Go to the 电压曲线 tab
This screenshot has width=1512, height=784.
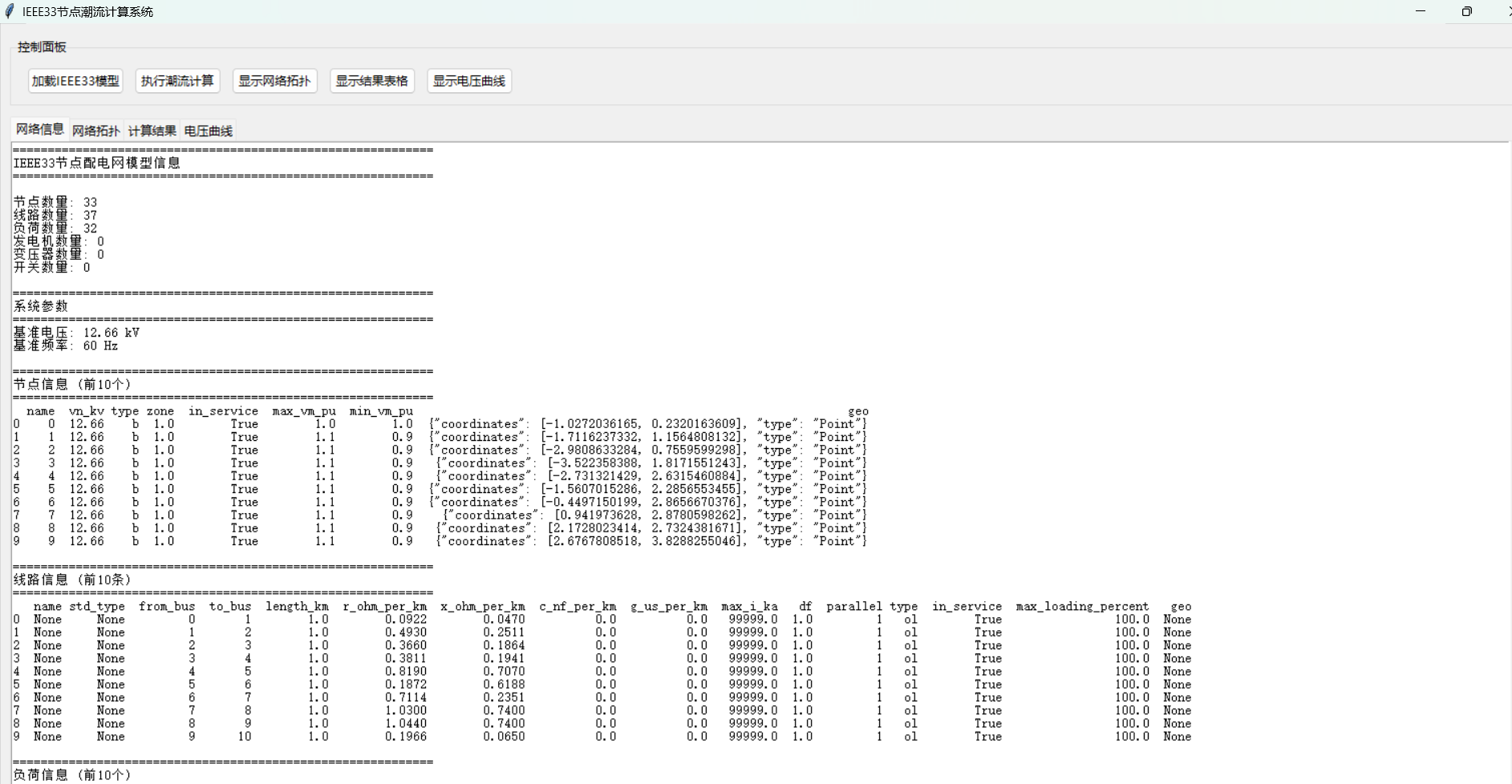(209, 131)
